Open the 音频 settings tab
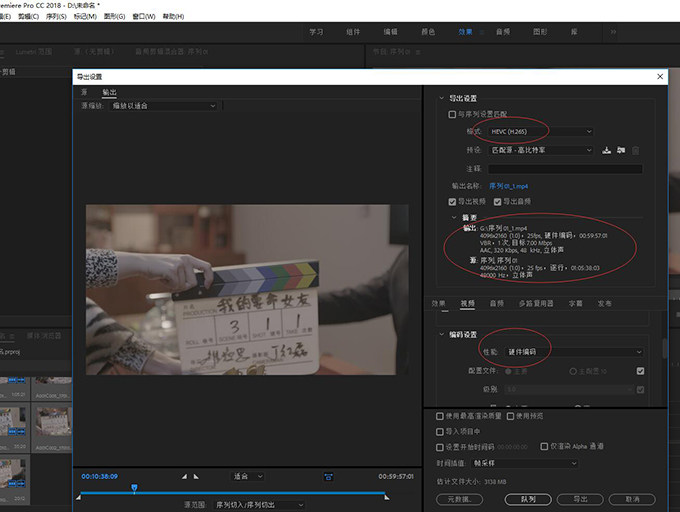The height and width of the screenshot is (512, 680). (497, 303)
